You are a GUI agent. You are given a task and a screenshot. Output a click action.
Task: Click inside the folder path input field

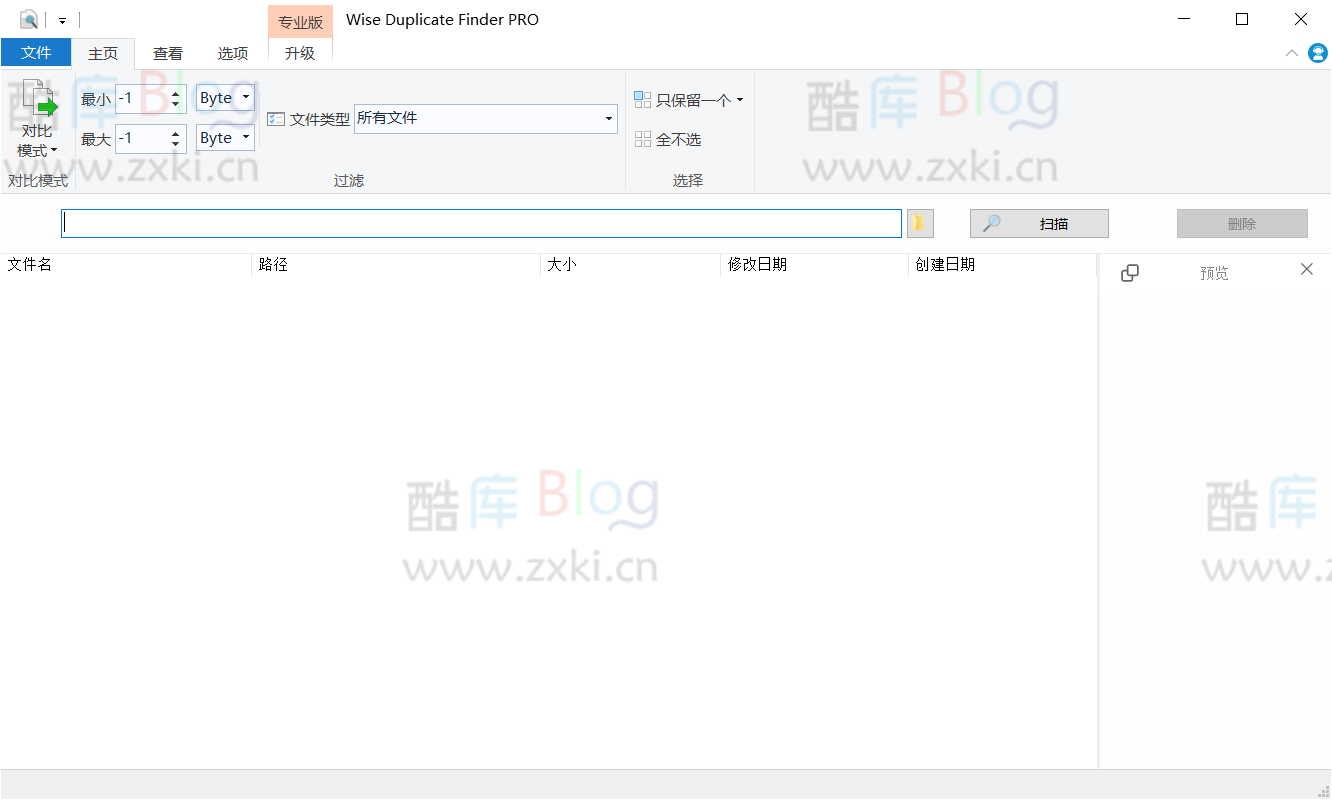click(x=480, y=222)
